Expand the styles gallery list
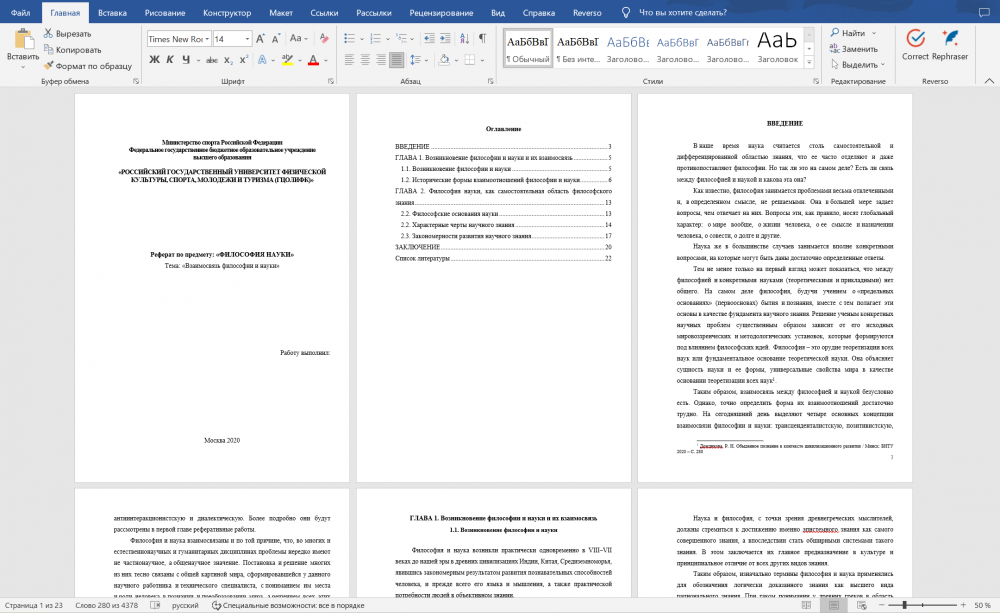Image resolution: width=1000 pixels, height=613 pixels. tap(809, 62)
